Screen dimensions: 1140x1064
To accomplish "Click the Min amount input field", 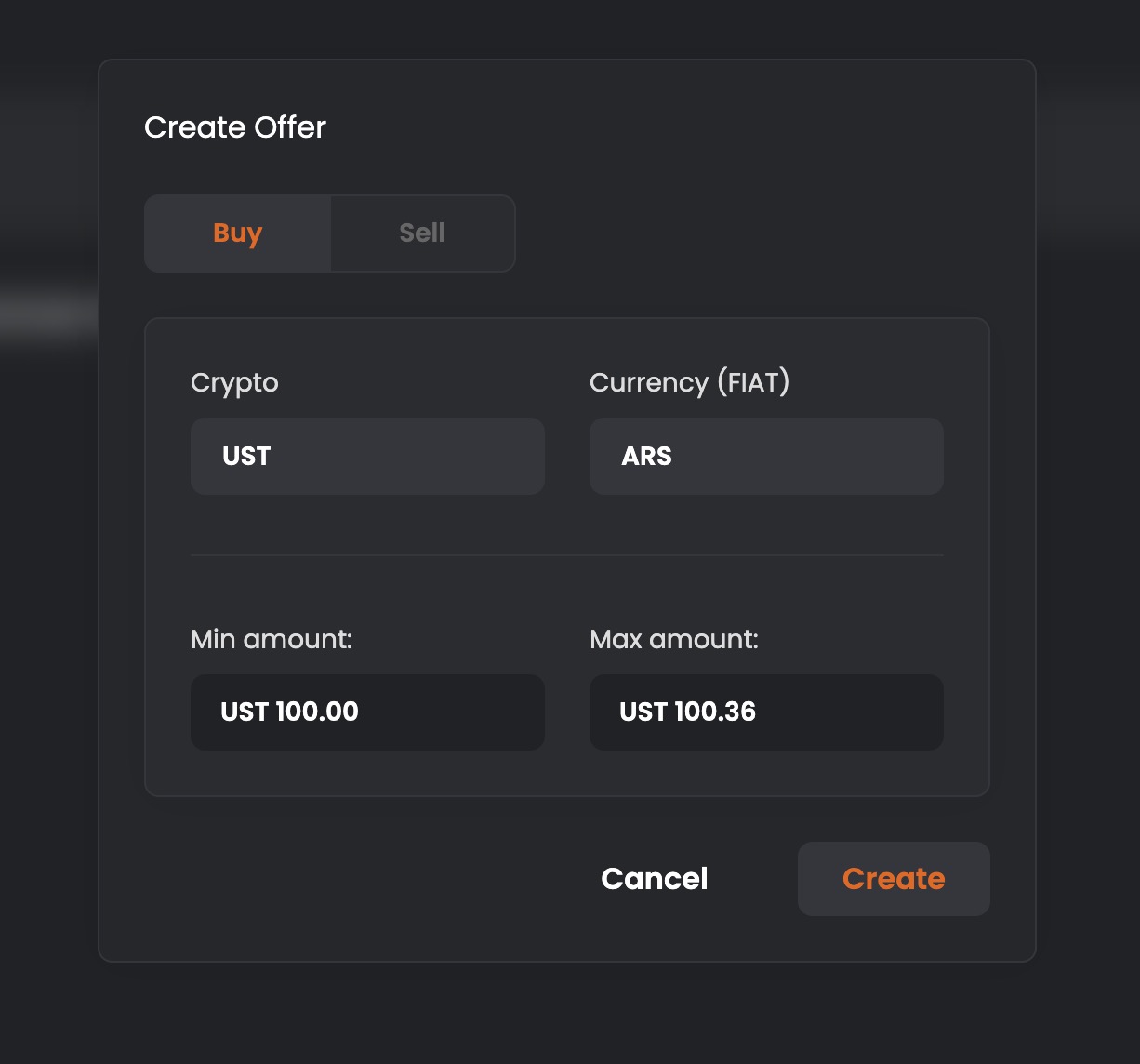I will (x=367, y=712).
